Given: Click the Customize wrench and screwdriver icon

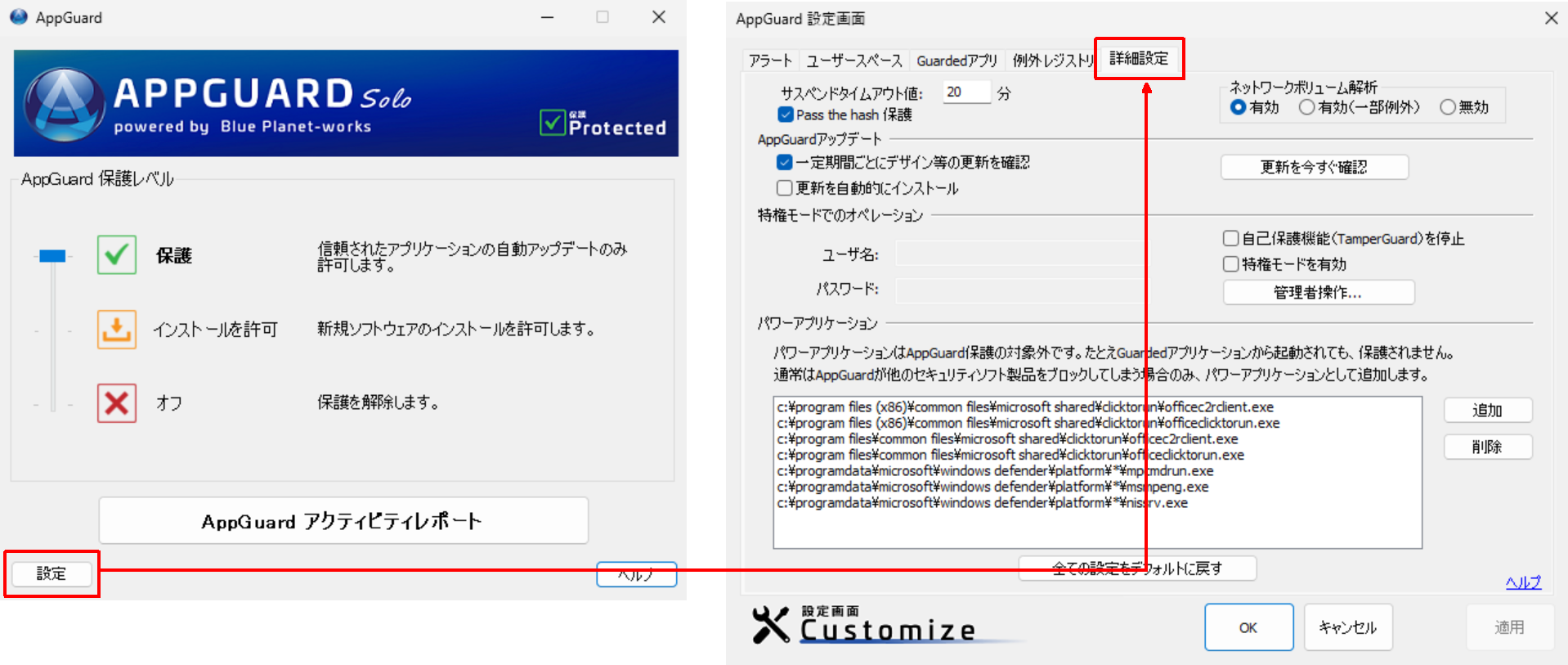Looking at the screenshot, I should [770, 625].
